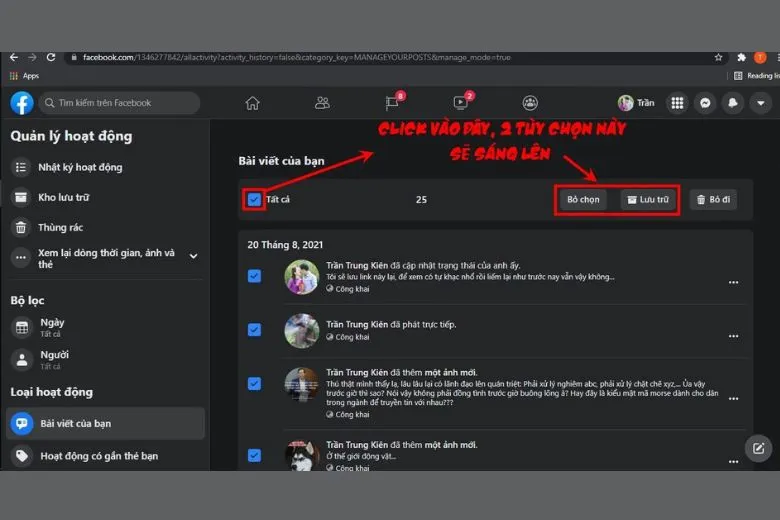This screenshot has width=780, height=520.
Task: Go back using browser back arrow
Action: pos(14,57)
